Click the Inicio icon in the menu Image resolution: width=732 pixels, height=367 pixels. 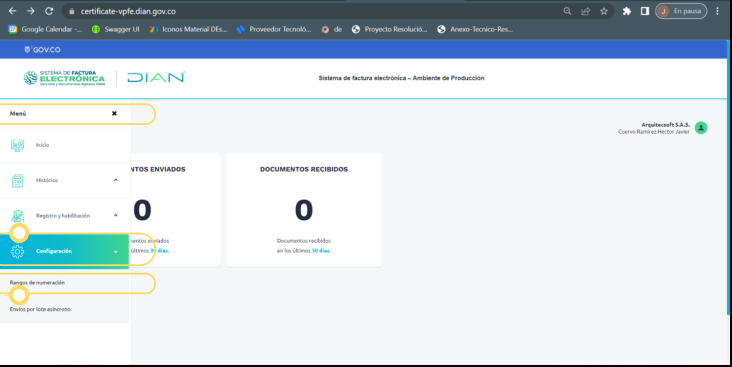(x=17, y=145)
